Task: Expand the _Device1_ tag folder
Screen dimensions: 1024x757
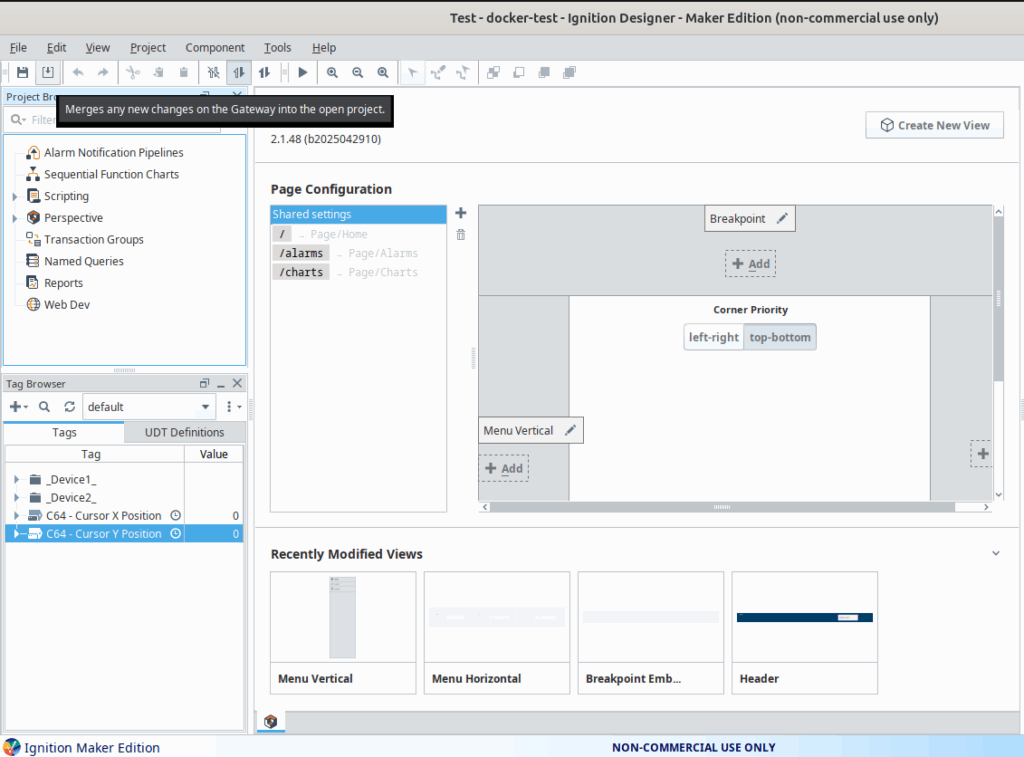Action: [16, 480]
